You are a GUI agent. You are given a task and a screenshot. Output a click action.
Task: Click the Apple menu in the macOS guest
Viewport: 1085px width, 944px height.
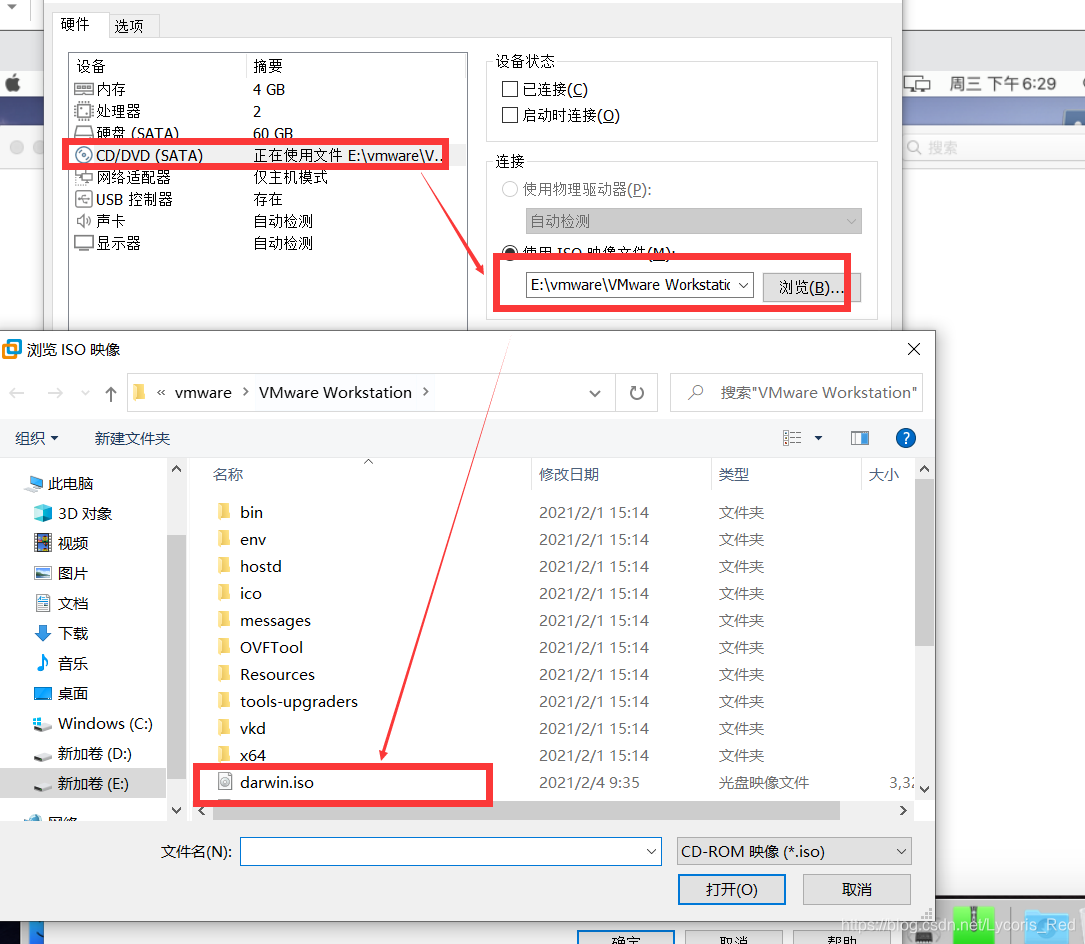pos(13,84)
